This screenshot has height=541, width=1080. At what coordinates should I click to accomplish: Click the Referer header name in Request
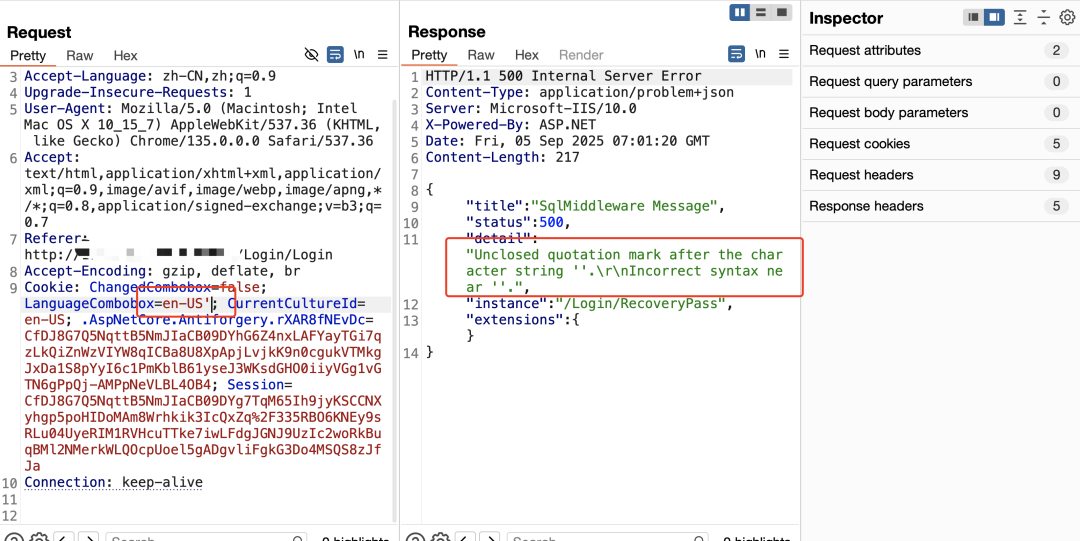[52, 238]
